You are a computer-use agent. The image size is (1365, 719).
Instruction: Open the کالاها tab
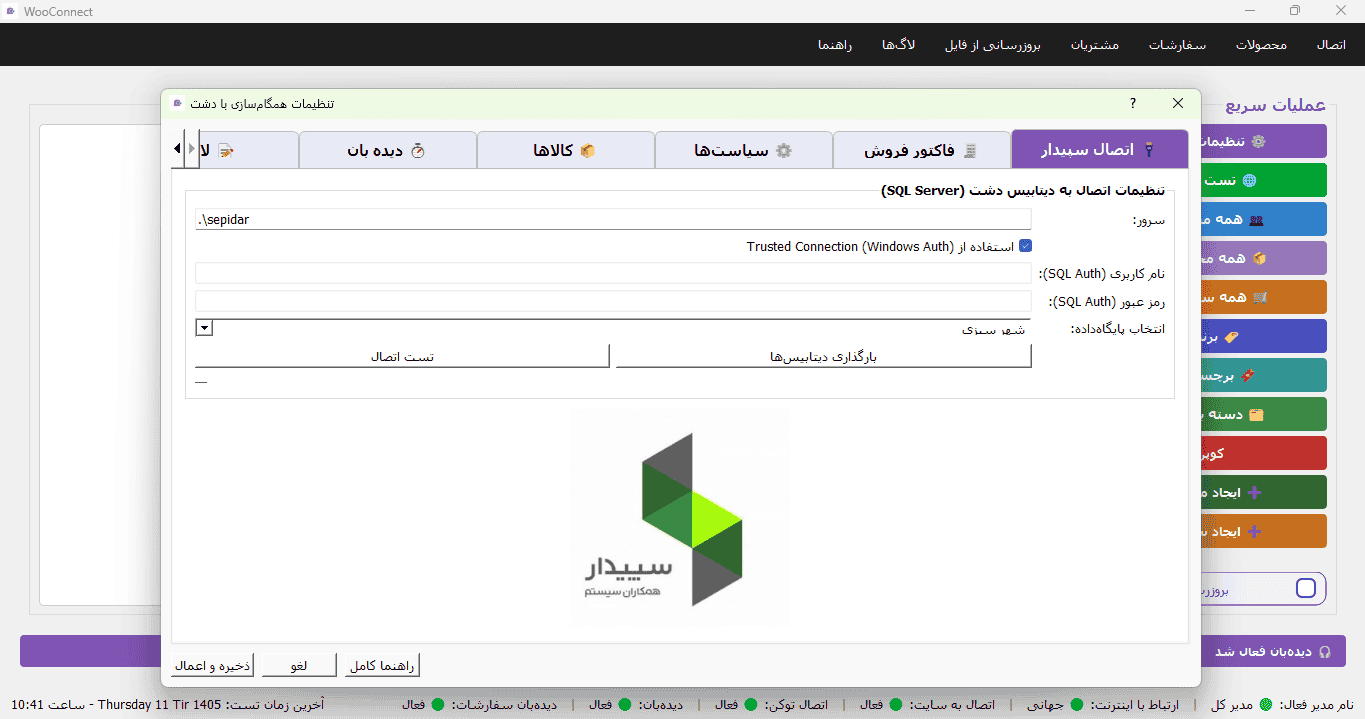tap(566, 150)
